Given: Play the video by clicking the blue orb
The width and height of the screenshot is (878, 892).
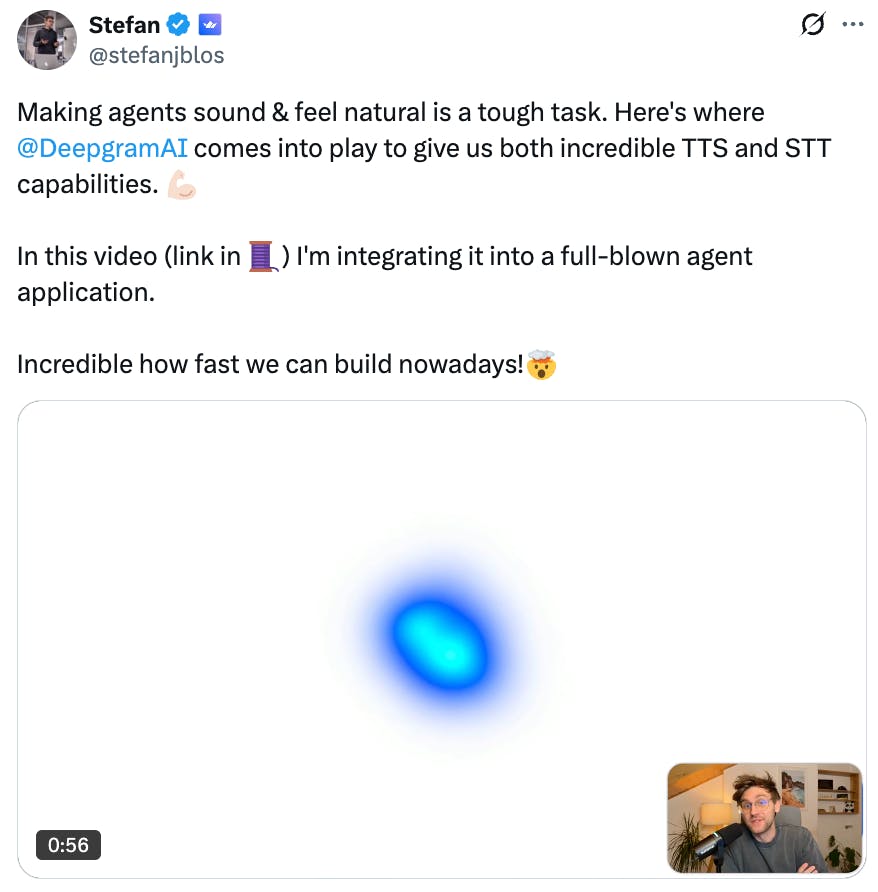Looking at the screenshot, I should coord(441,644).
